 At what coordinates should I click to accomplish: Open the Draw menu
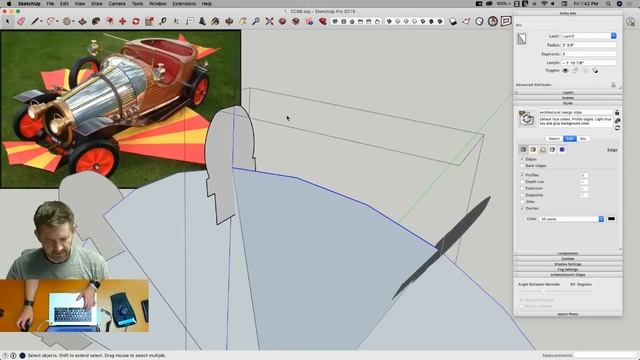pyautogui.click(x=97, y=4)
